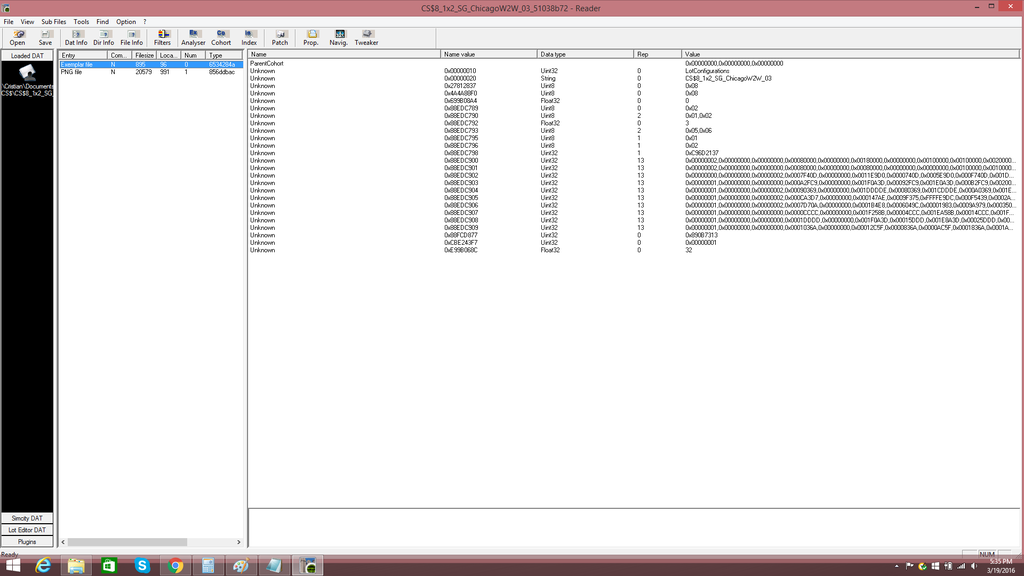Sort entries by the Num column header

pos(193,55)
